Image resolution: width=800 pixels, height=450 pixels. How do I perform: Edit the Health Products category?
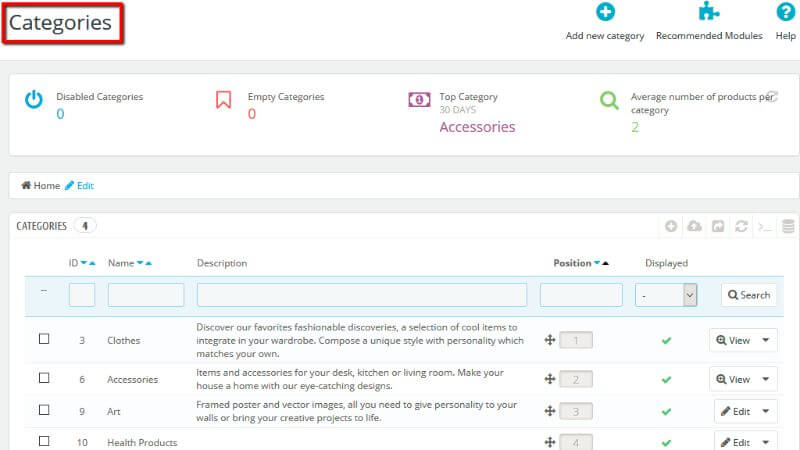735,442
